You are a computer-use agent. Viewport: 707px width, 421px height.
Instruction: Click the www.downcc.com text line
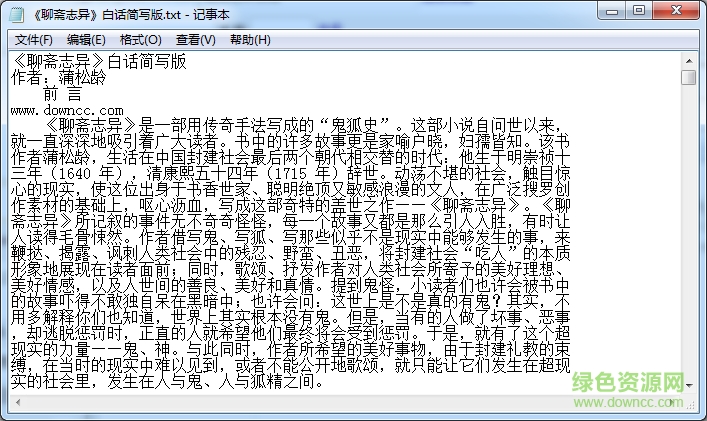(67, 110)
